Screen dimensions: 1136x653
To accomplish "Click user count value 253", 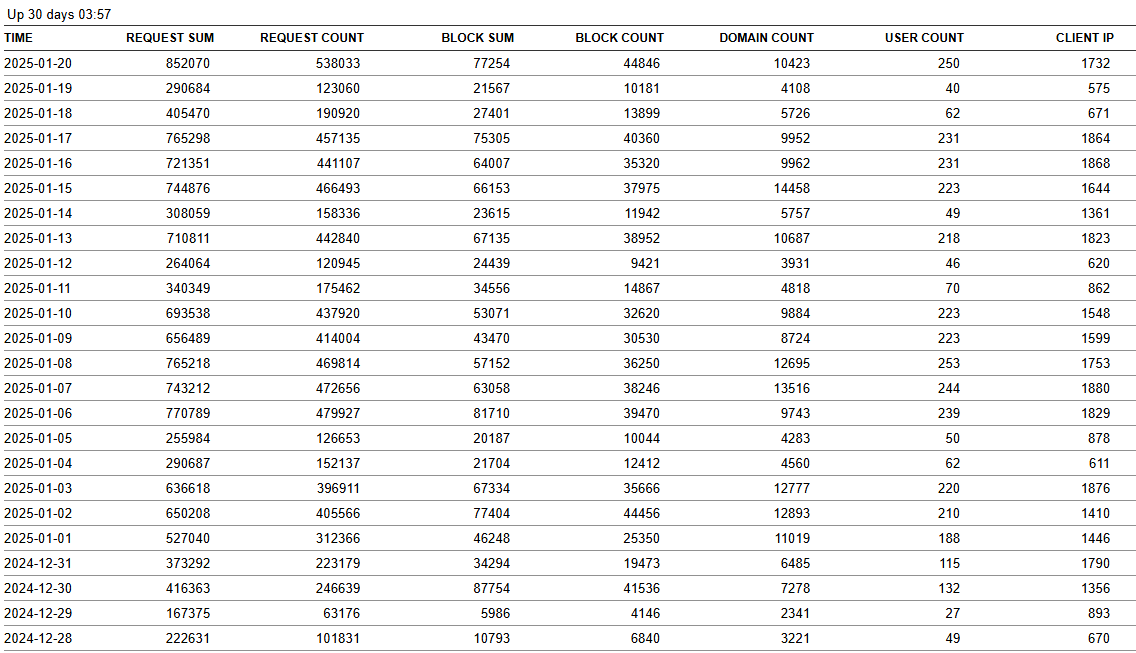I will [x=948, y=363].
